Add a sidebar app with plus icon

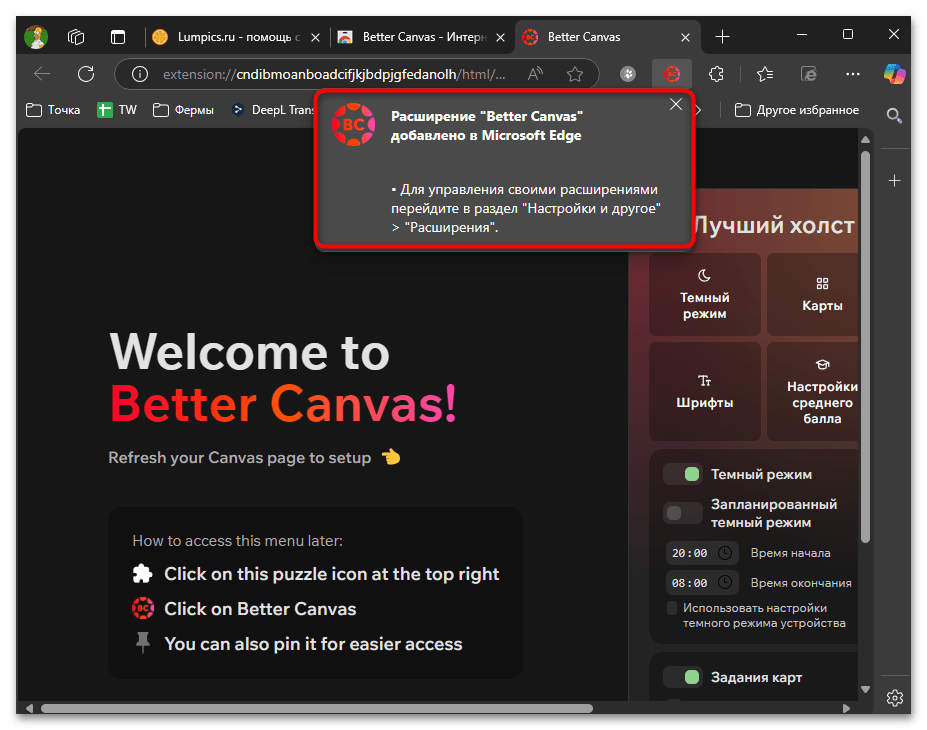tap(894, 180)
